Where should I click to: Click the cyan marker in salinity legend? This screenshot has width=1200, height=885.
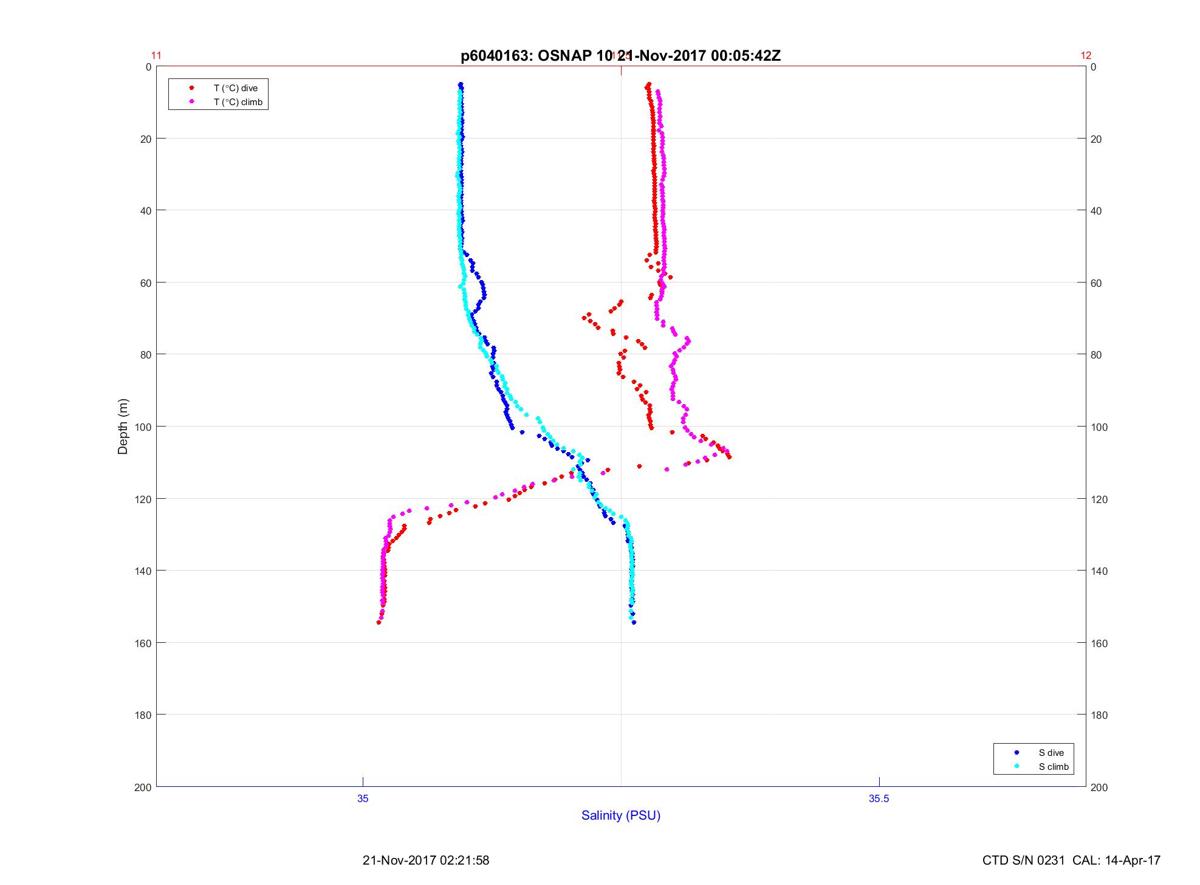coord(1017,766)
